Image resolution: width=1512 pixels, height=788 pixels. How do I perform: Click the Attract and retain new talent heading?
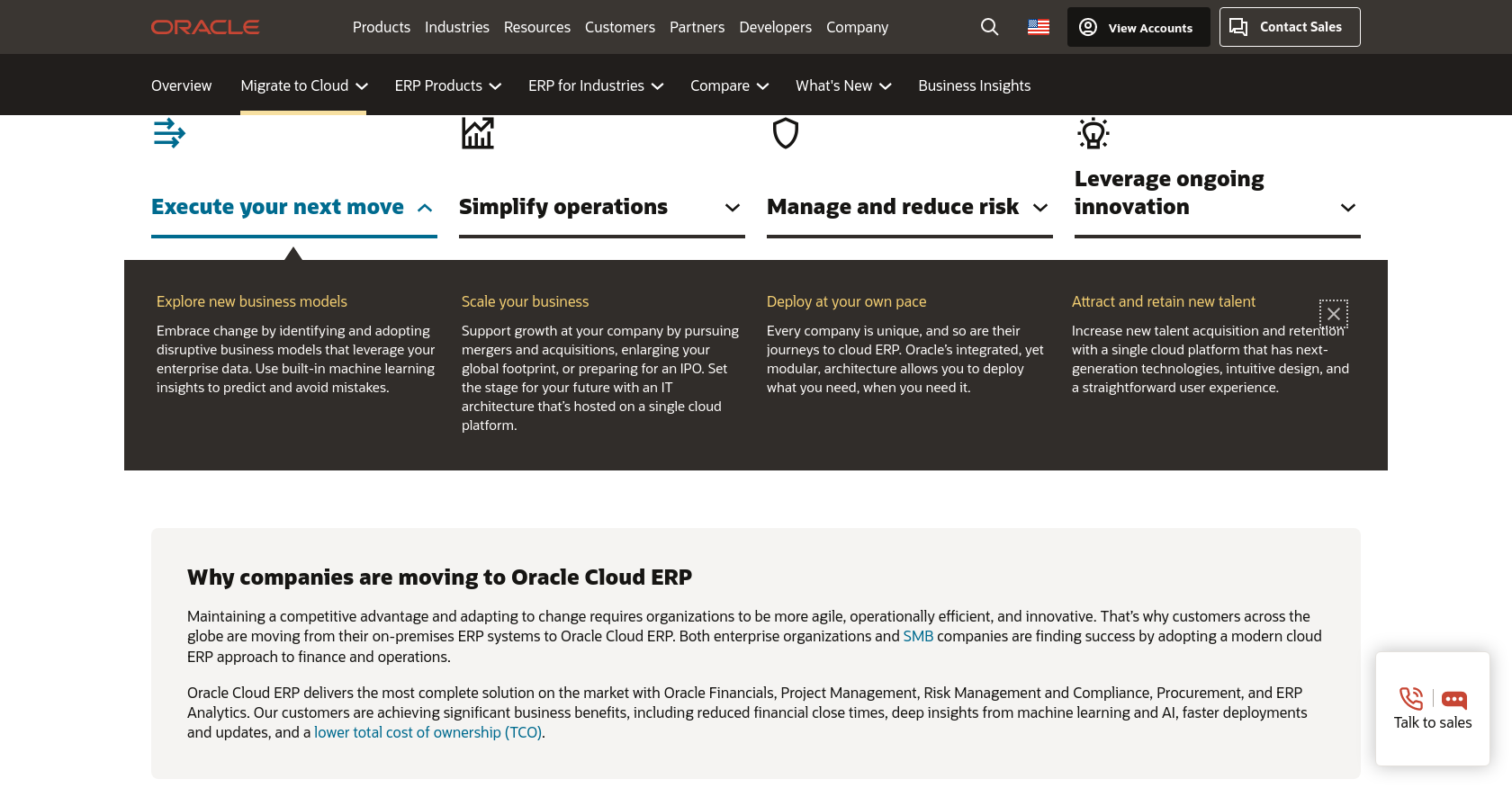point(1163,301)
